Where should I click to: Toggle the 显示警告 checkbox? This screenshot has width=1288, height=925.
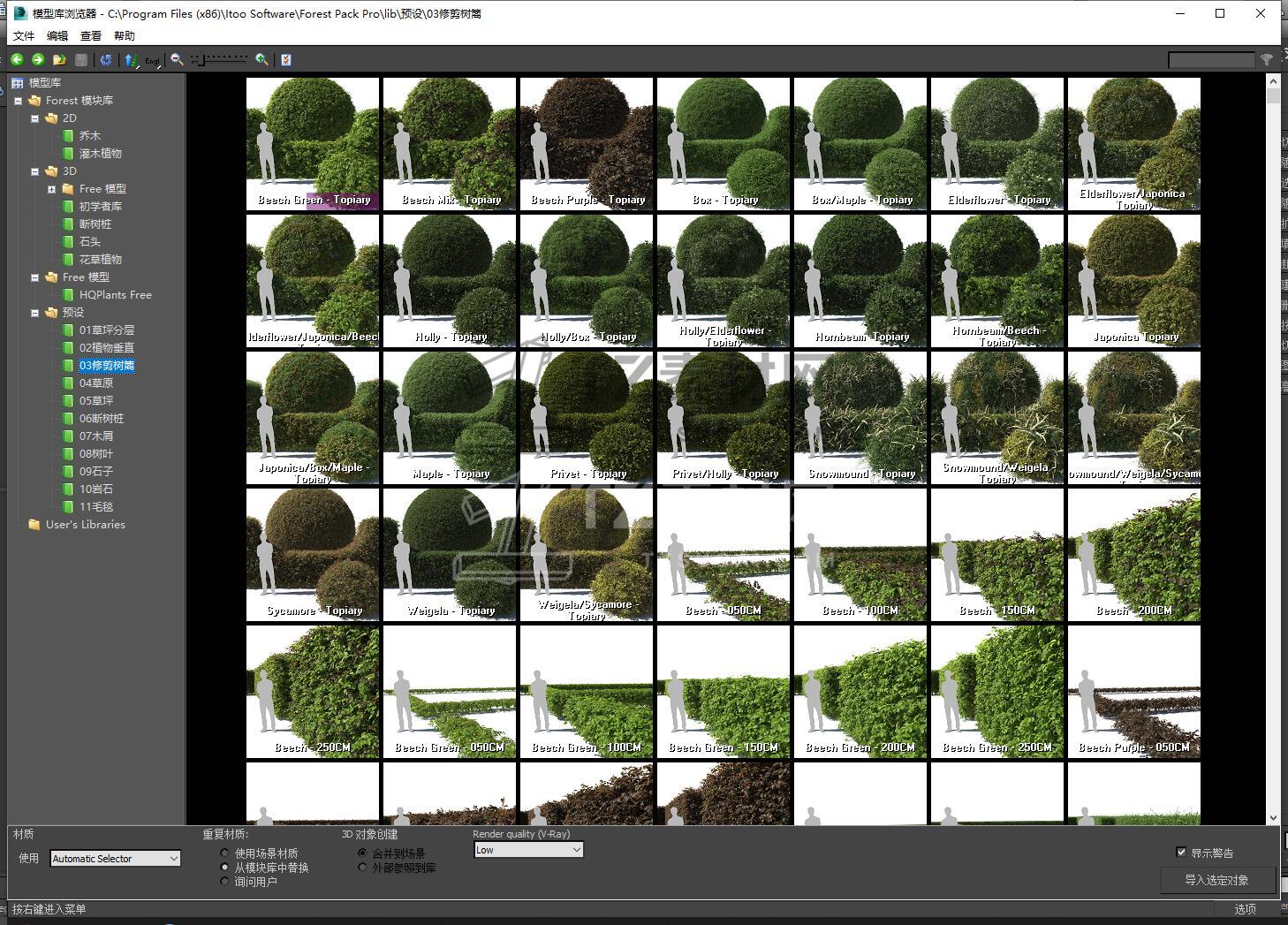1181,853
